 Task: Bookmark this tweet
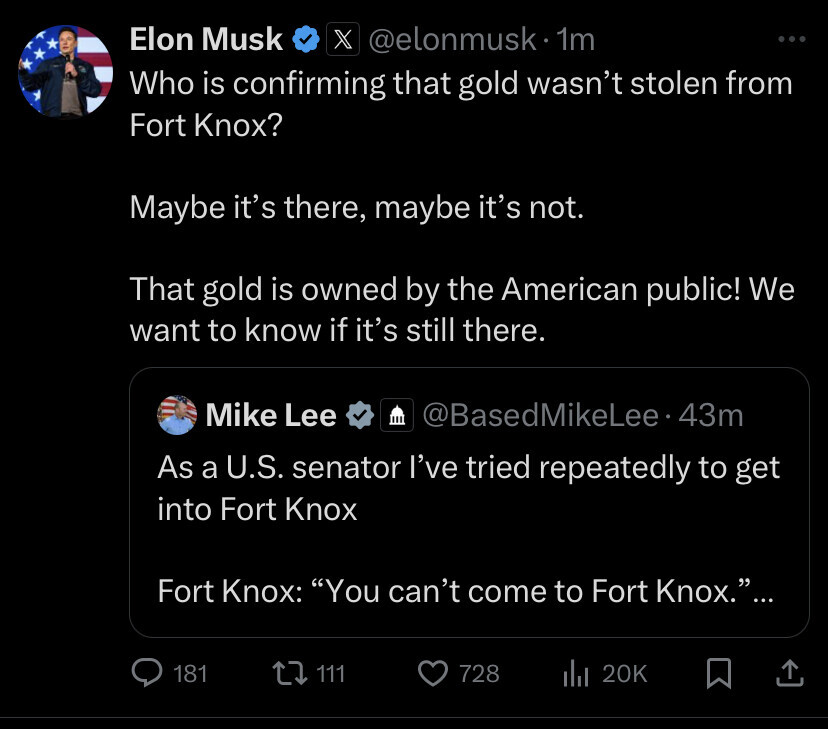pyautogui.click(x=718, y=675)
